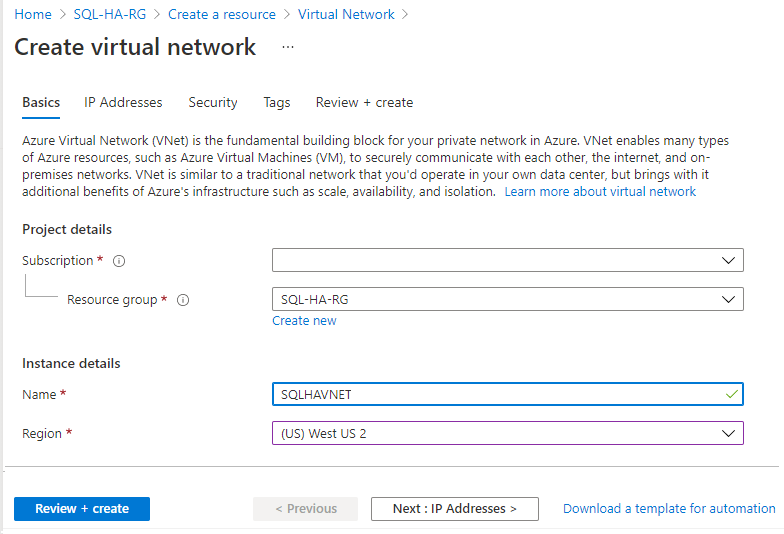Expand the Subscription dropdown

pos(507,260)
